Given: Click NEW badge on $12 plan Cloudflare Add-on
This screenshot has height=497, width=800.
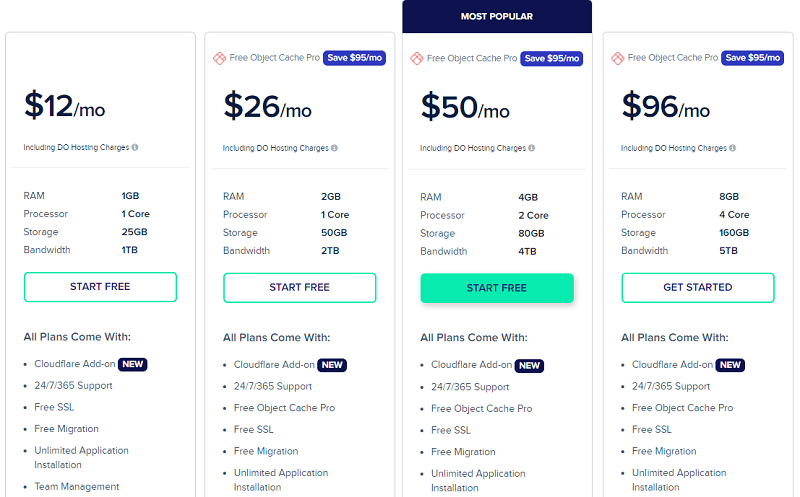Looking at the screenshot, I should click(133, 364).
